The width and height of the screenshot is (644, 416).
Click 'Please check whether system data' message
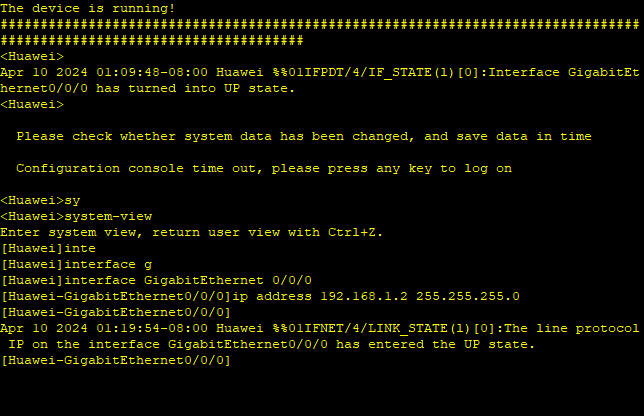[x=304, y=136]
